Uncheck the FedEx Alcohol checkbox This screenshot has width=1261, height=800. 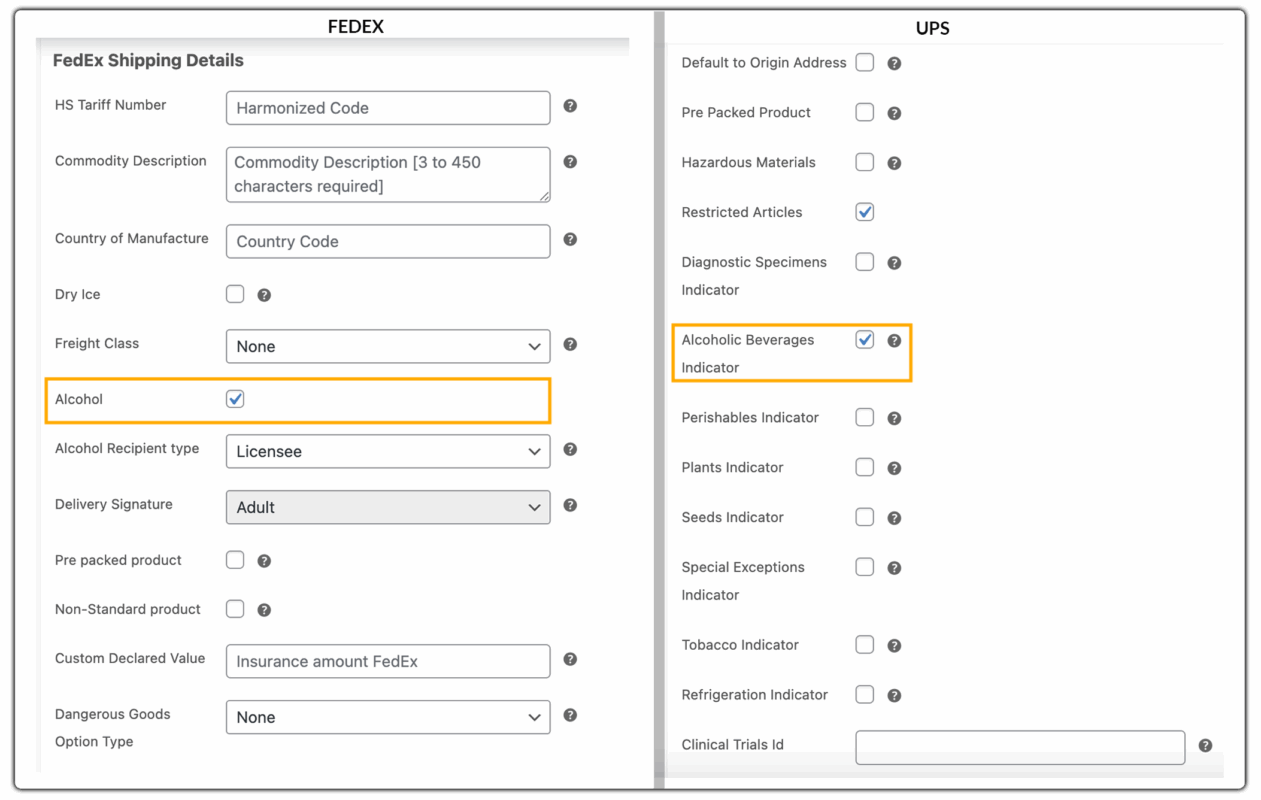pos(235,399)
